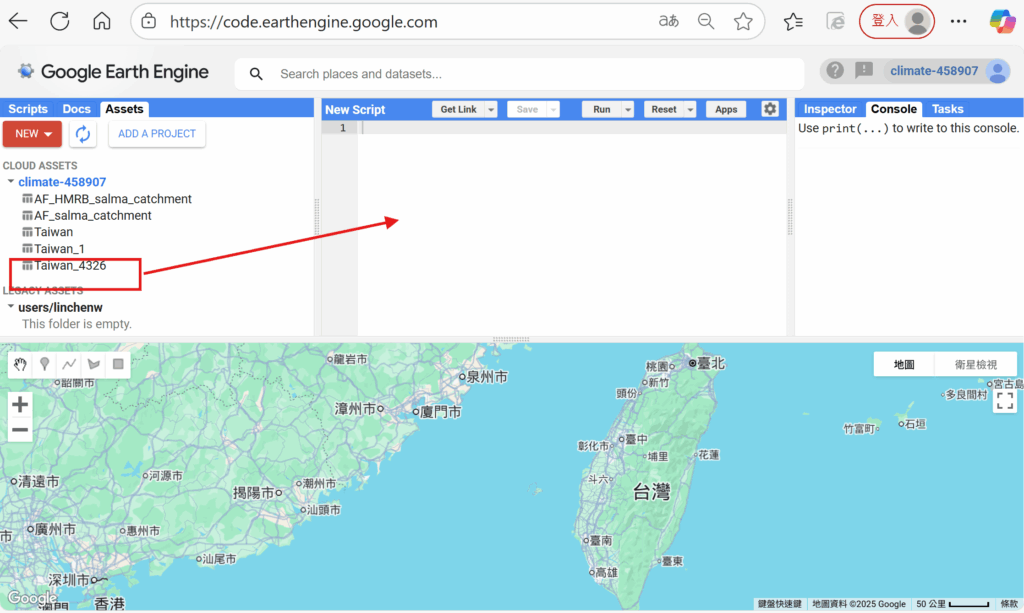This screenshot has height=613, width=1024.
Task: Select the draw polygon shape tool
Action: (94, 364)
